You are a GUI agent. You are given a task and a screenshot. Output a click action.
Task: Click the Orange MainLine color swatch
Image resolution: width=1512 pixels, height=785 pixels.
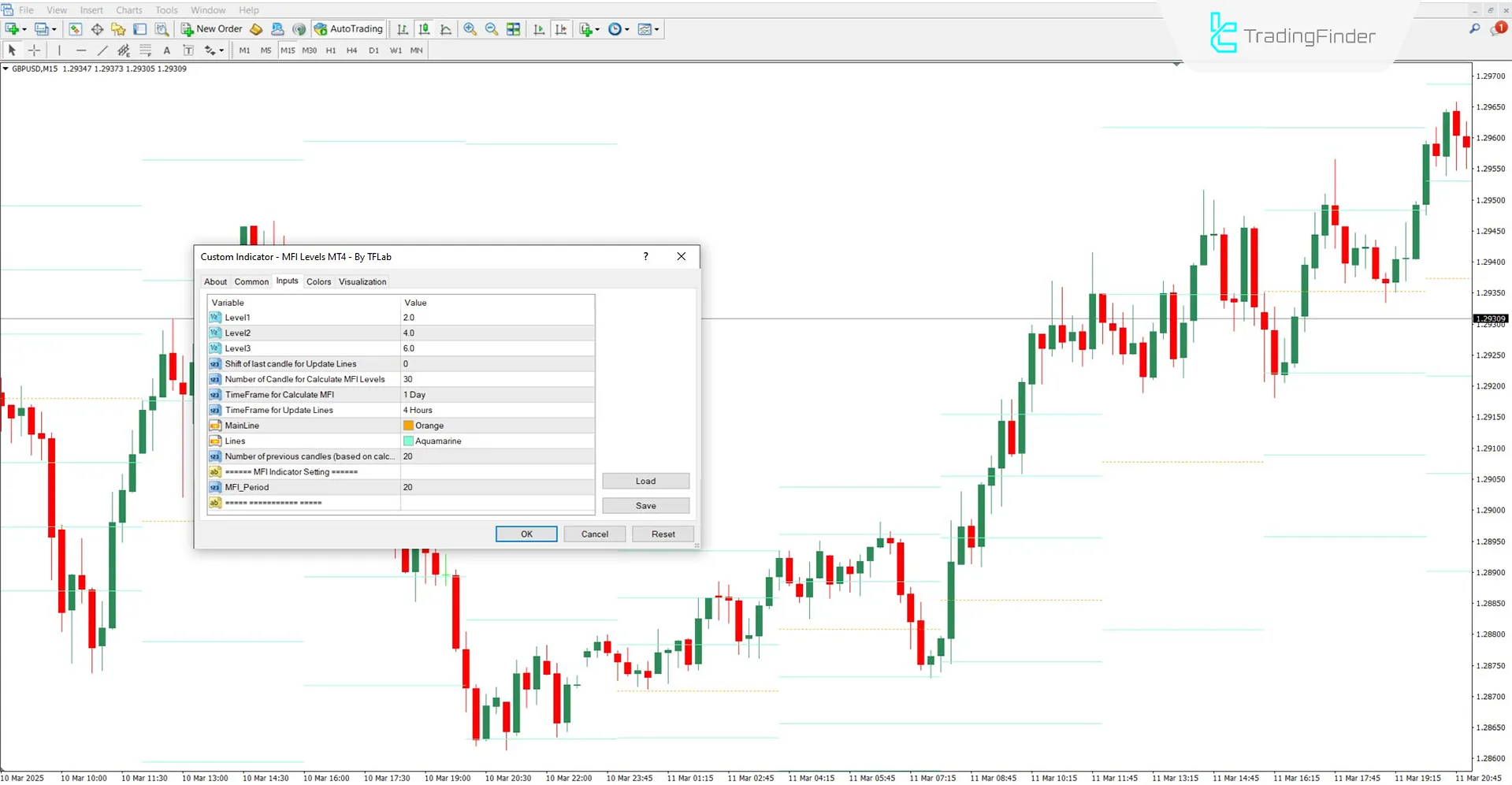408,425
